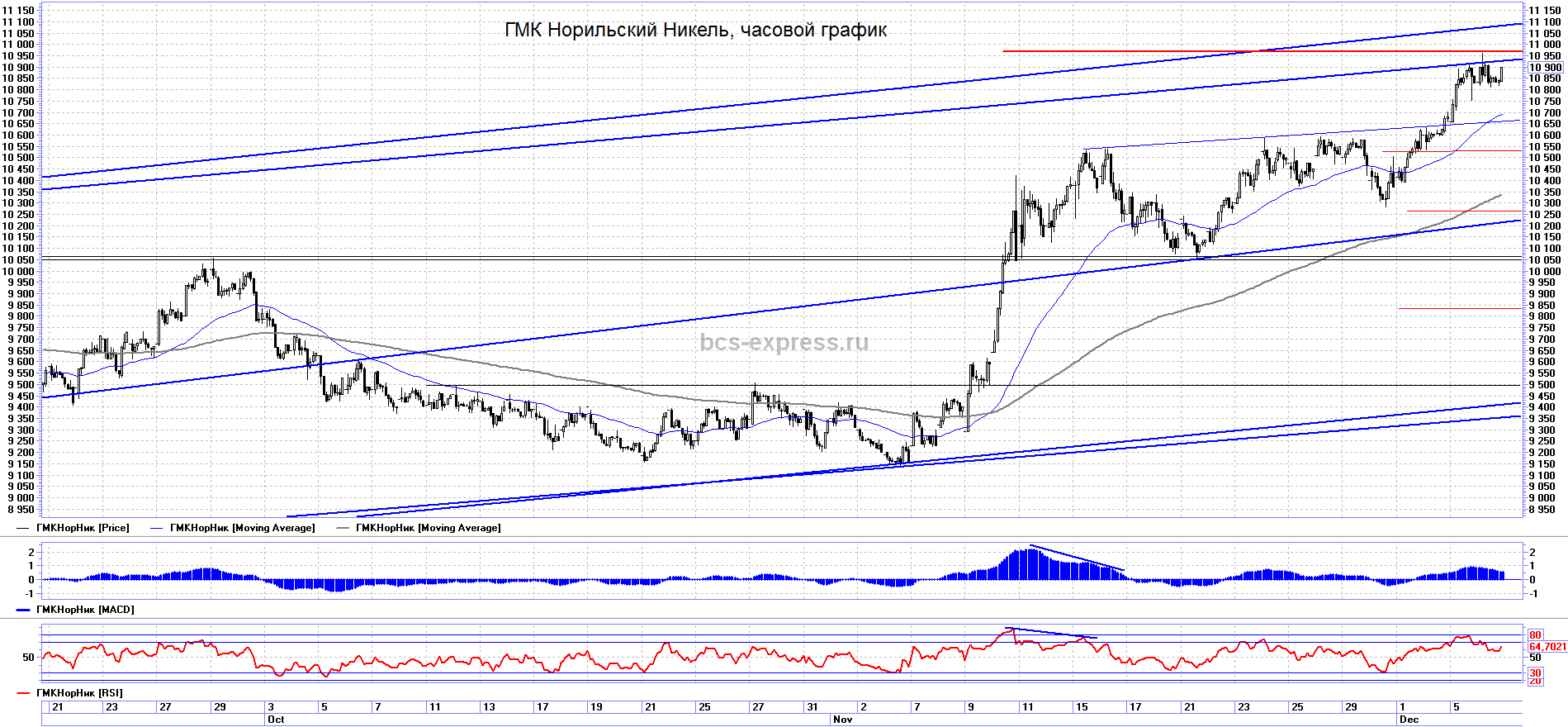Click the red RSI level "80" label

(1535, 635)
